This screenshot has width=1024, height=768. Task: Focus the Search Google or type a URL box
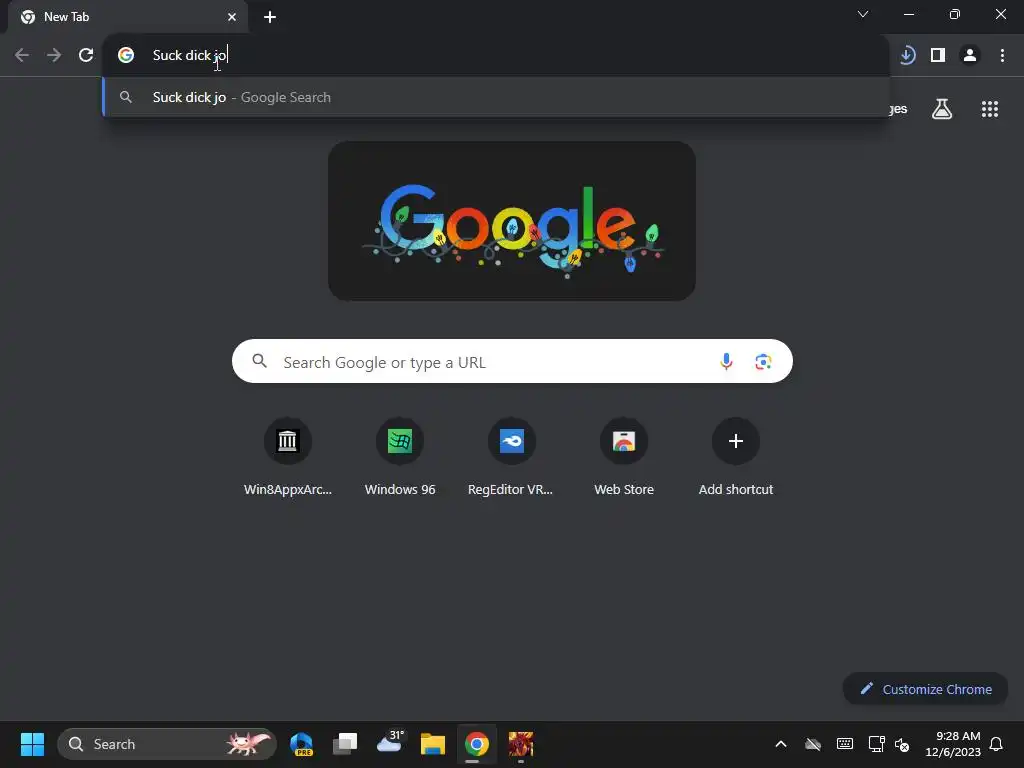click(512, 361)
